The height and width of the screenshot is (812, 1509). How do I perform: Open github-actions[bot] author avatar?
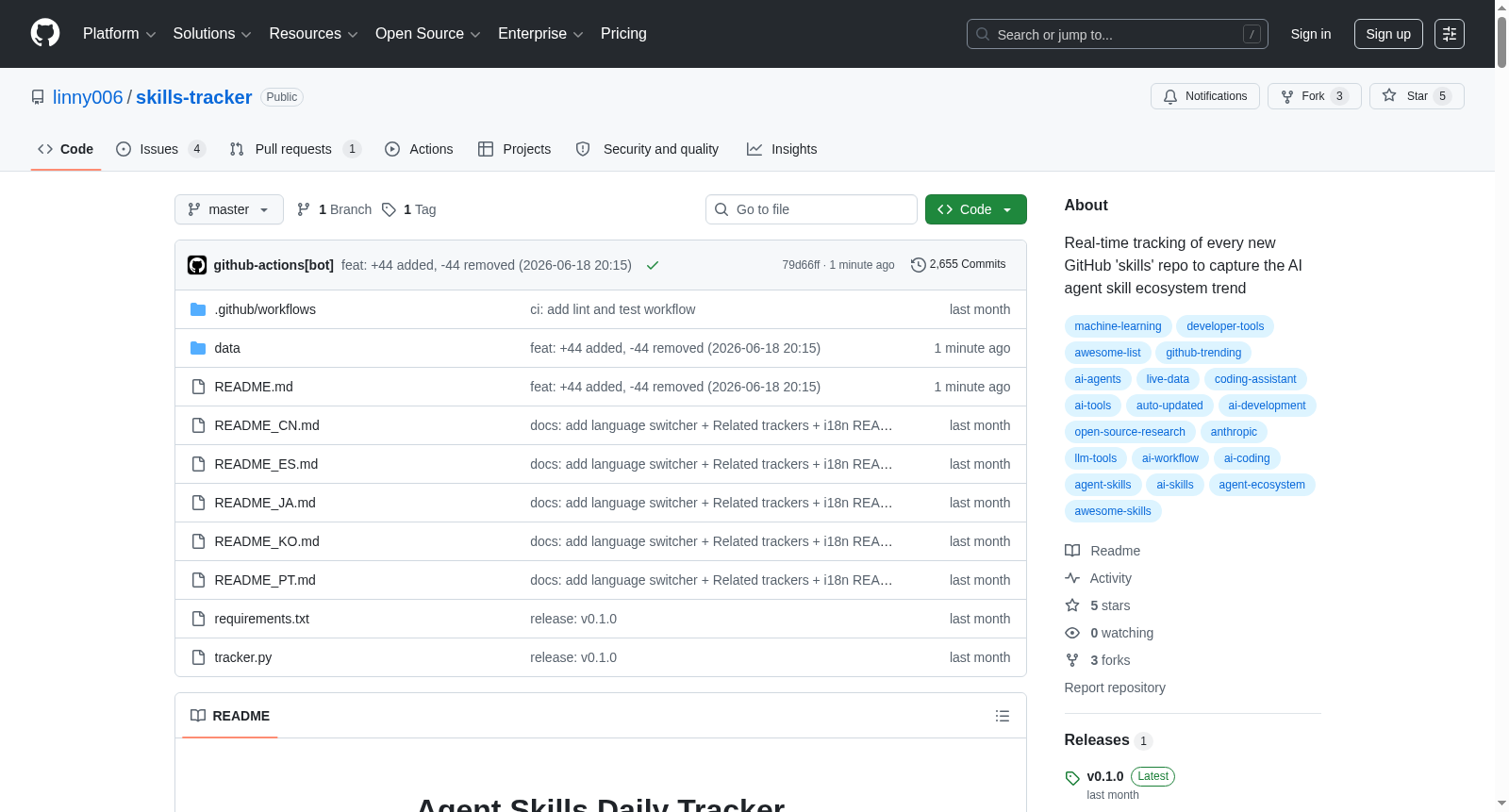[x=197, y=265]
